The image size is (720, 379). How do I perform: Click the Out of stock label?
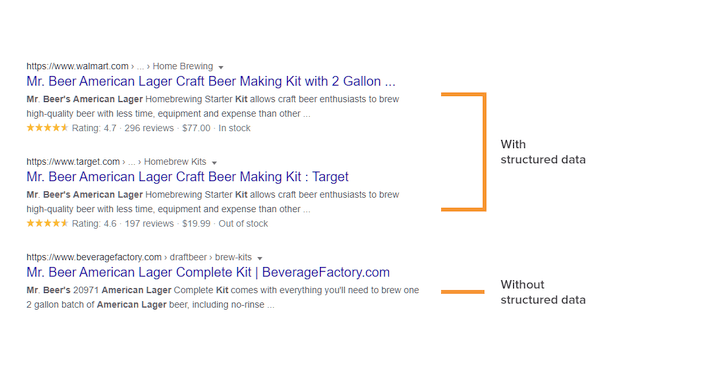pos(243,224)
